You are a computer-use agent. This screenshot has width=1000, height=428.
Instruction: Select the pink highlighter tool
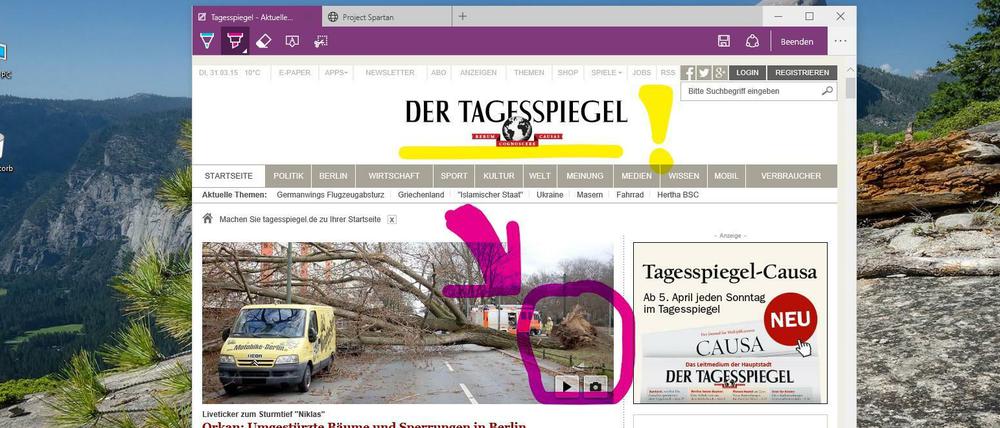(235, 41)
